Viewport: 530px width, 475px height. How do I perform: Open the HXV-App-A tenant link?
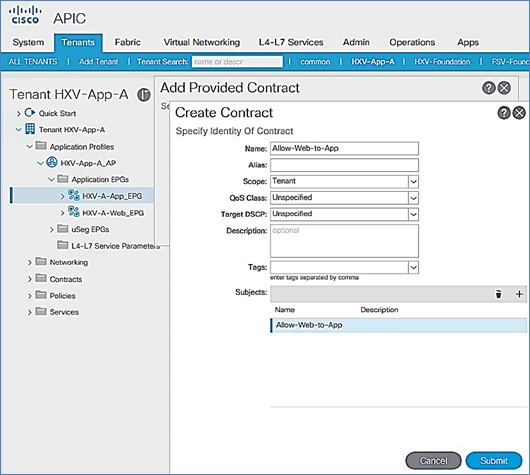tap(372, 62)
